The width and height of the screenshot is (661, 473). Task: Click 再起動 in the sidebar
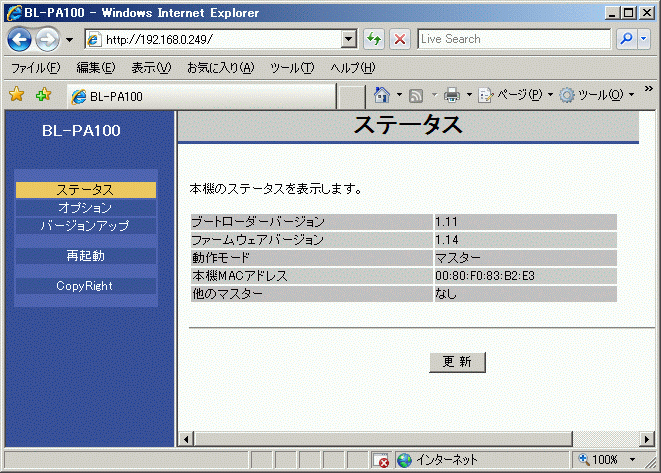coord(86,255)
